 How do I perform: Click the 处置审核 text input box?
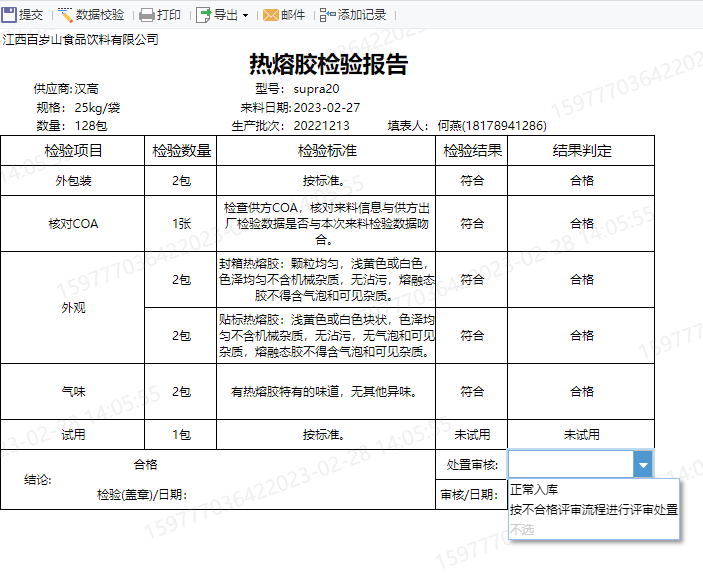point(570,464)
